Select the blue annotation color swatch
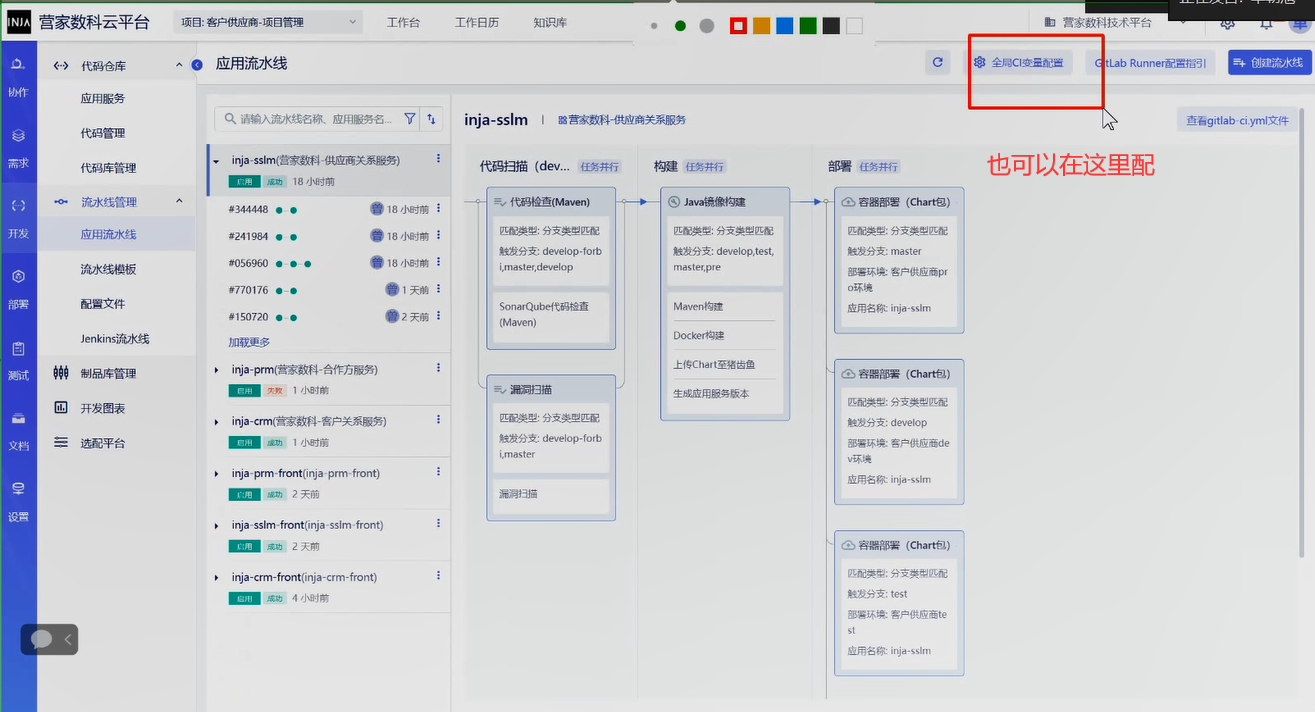This screenshot has width=1315, height=712. click(785, 26)
